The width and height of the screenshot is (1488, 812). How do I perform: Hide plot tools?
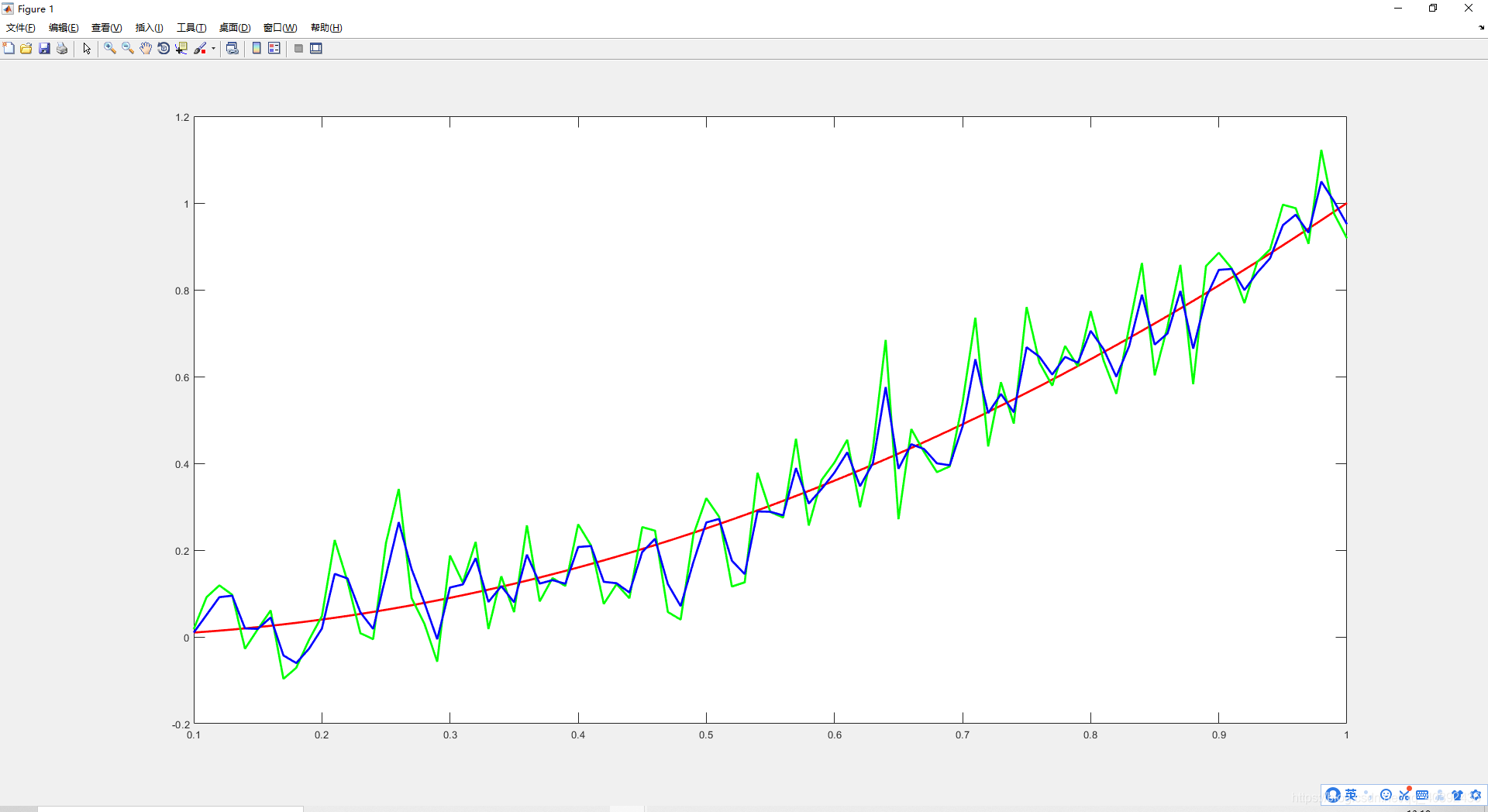[x=298, y=48]
